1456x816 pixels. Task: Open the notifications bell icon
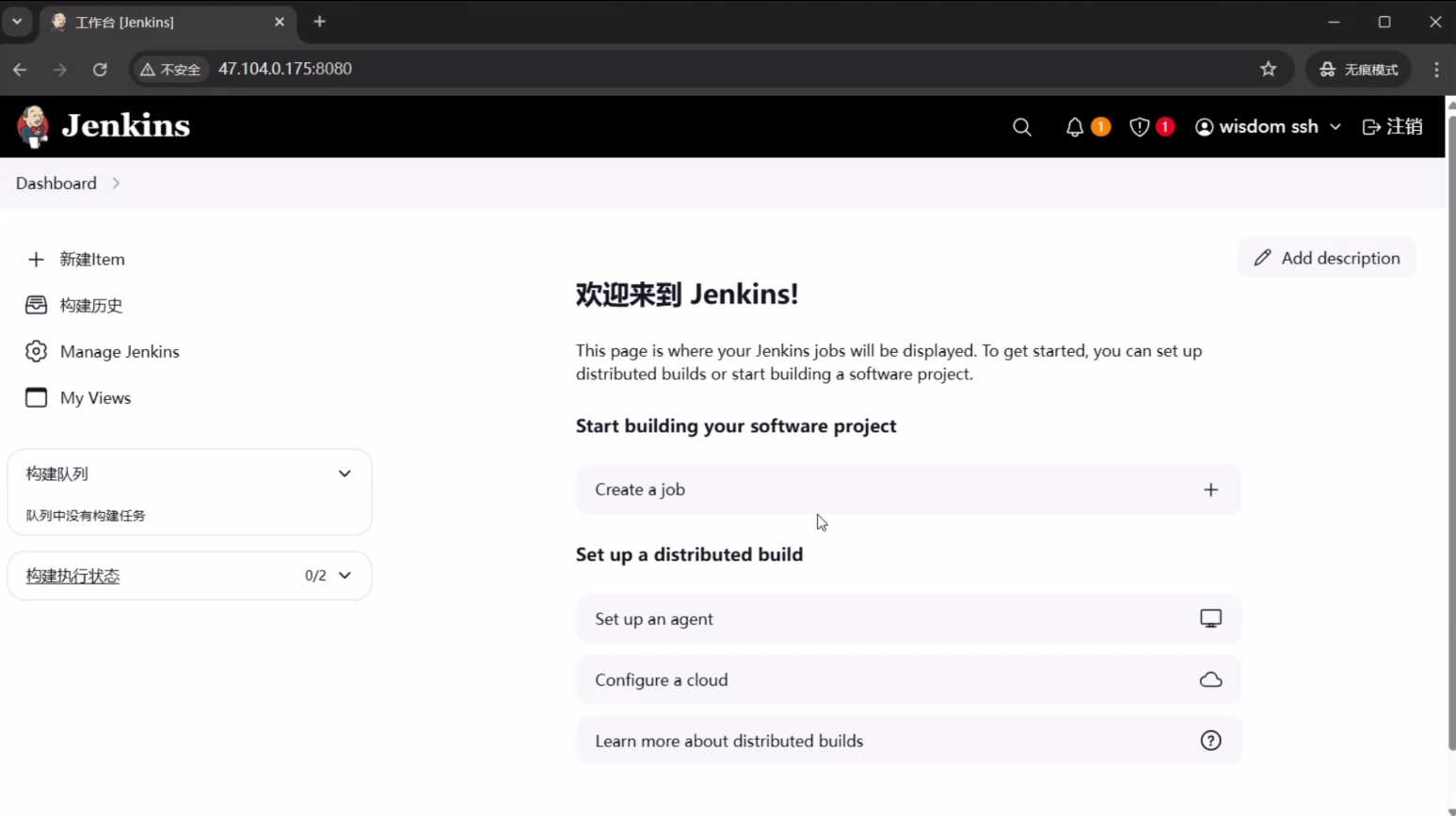tap(1075, 127)
